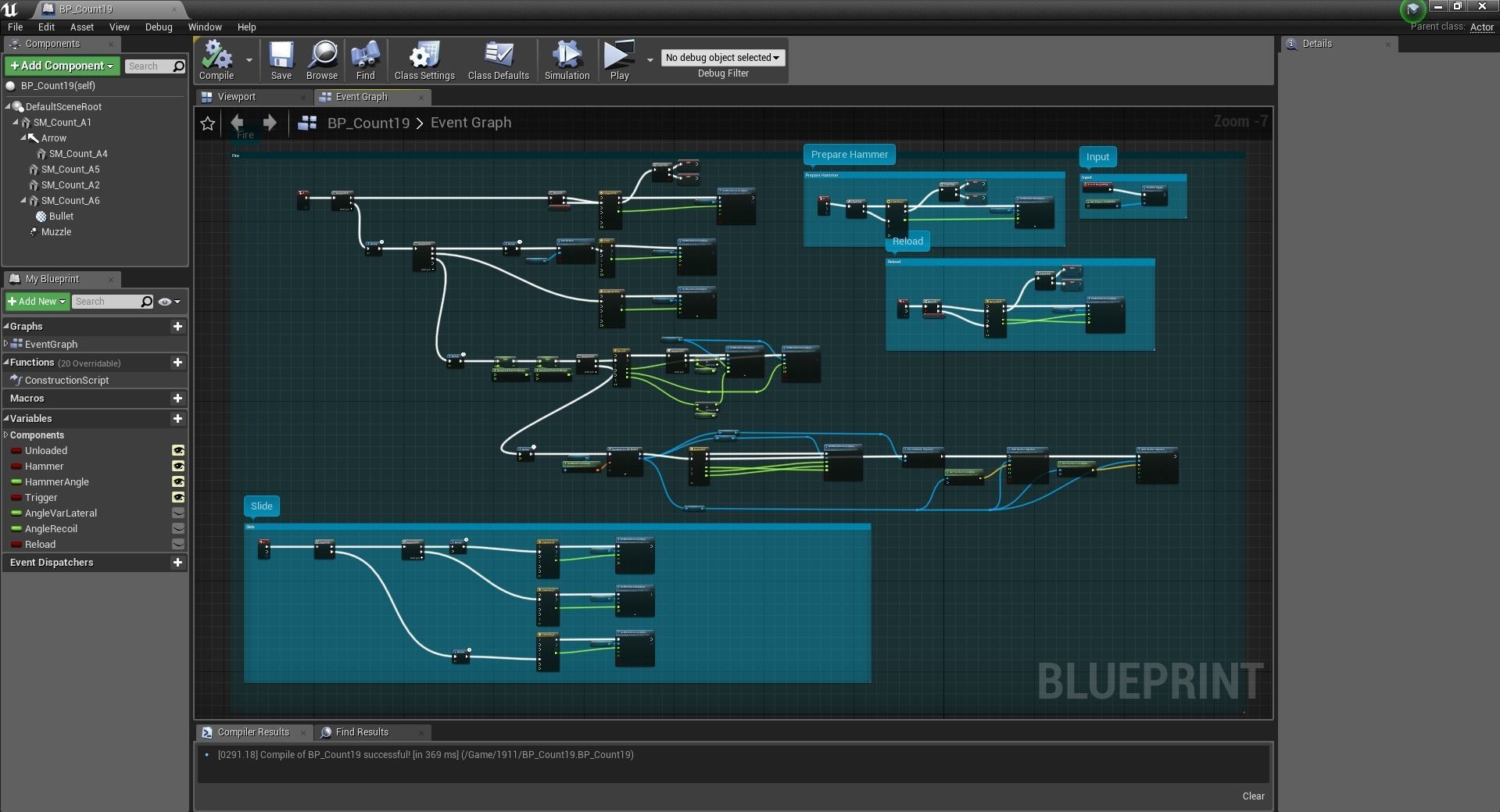Image resolution: width=1500 pixels, height=812 pixels.
Task: Open the Find tool in toolbar
Action: click(x=365, y=60)
